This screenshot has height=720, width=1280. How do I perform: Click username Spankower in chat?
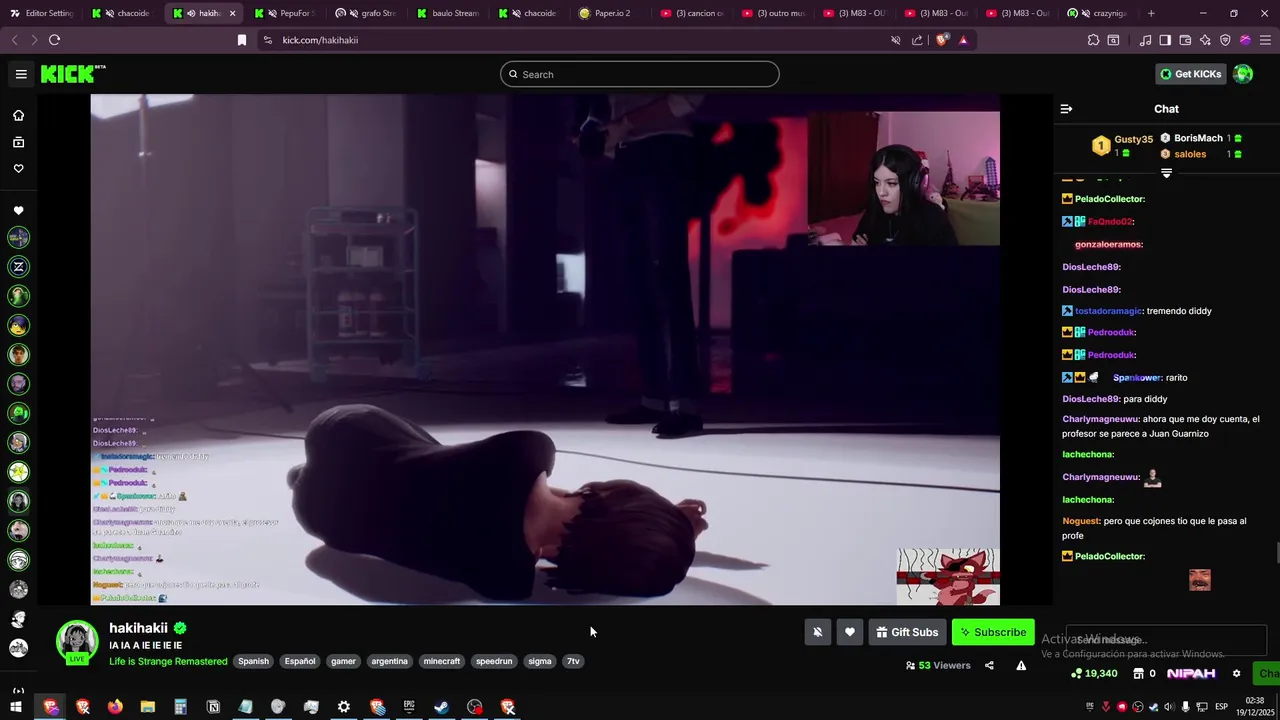pos(1136,378)
